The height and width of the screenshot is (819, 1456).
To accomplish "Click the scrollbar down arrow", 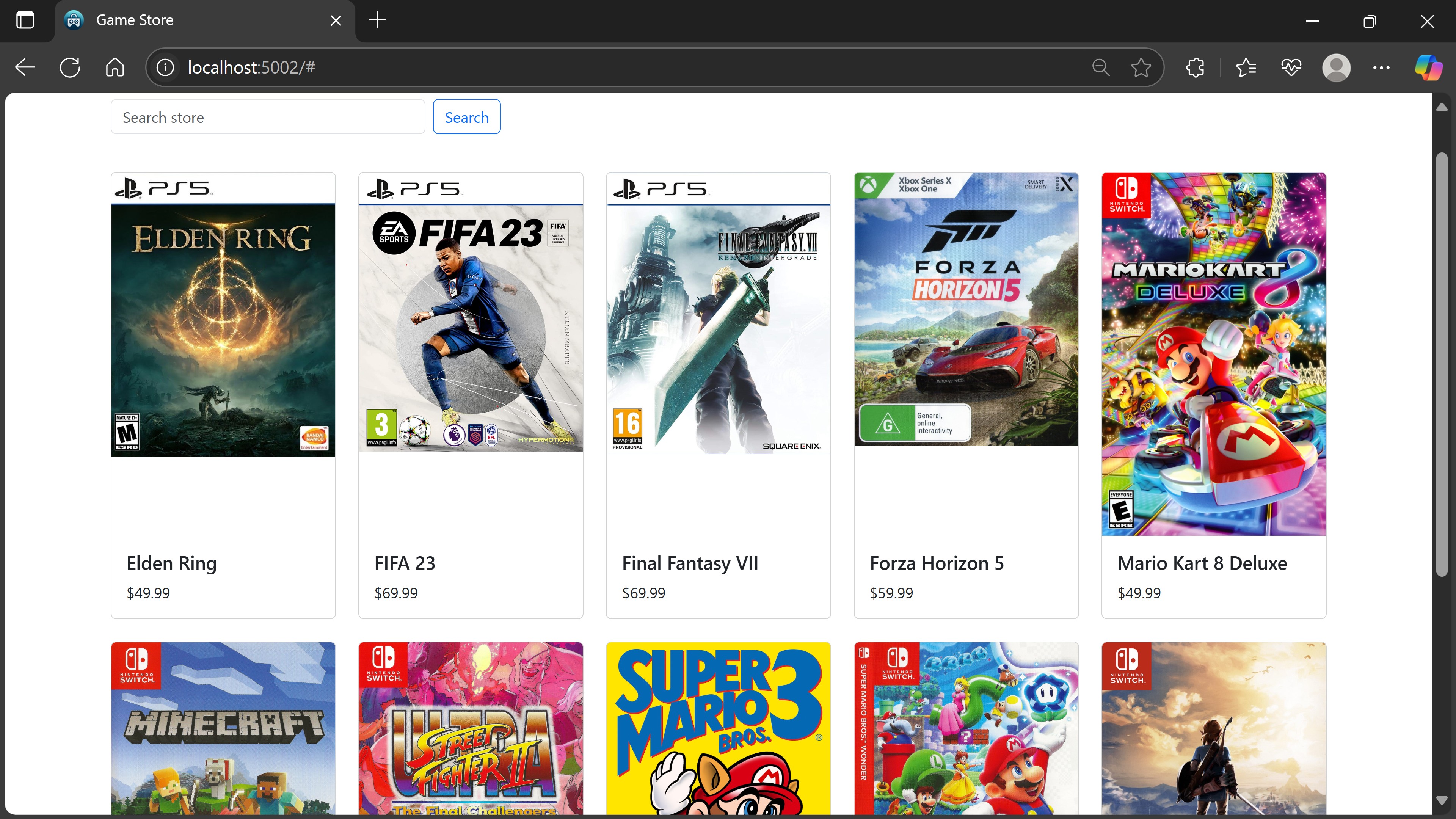I will tap(1442, 800).
